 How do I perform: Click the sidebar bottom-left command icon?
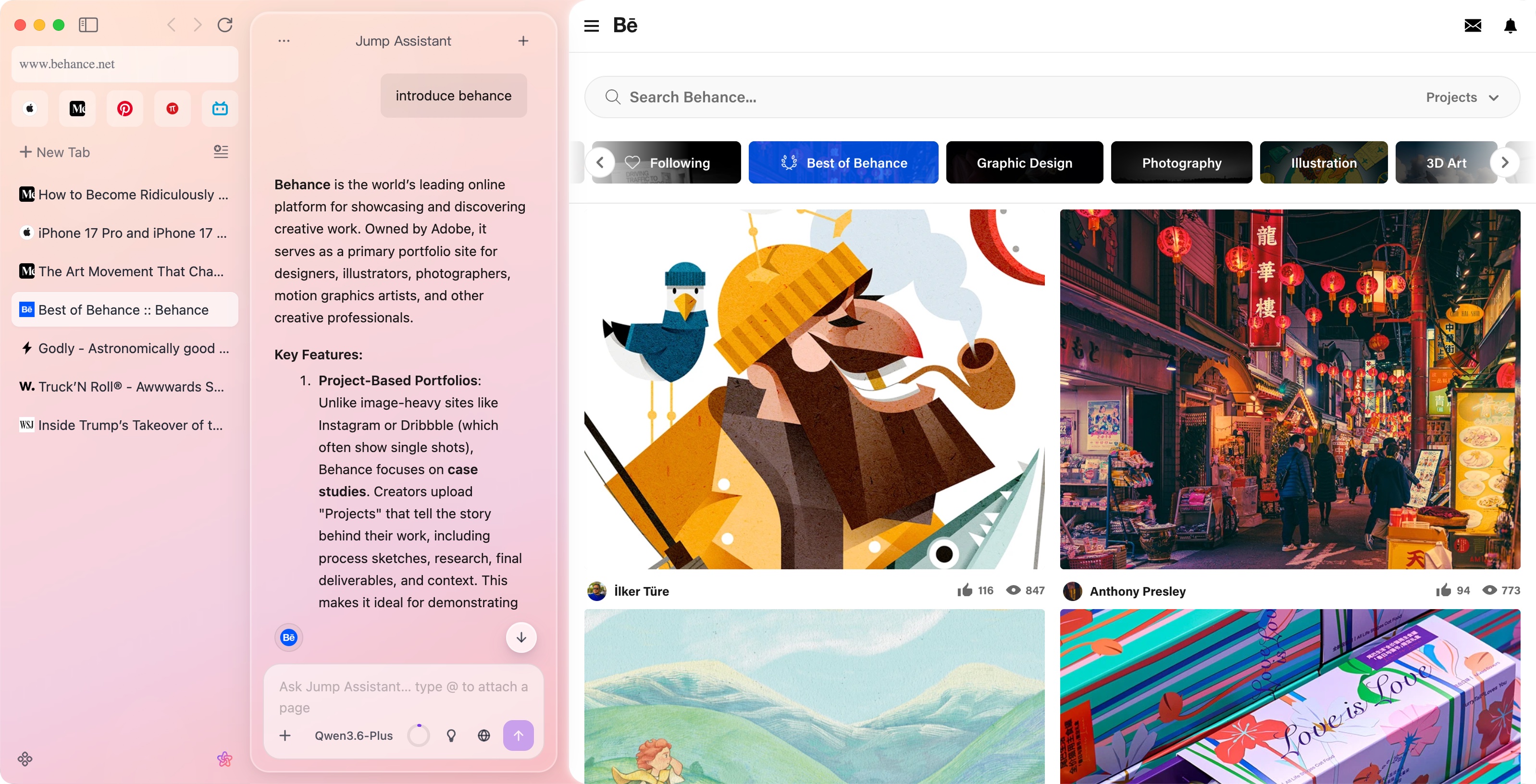point(25,759)
